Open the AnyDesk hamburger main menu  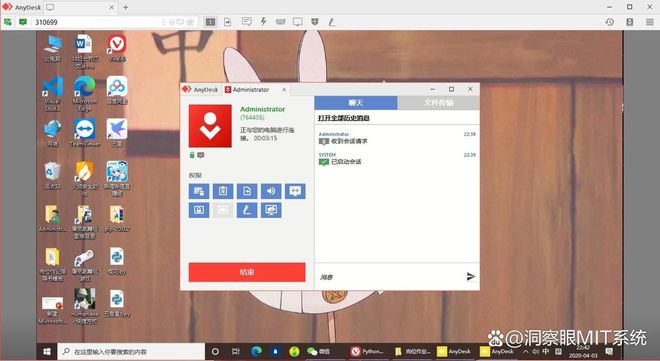[x=650, y=22]
